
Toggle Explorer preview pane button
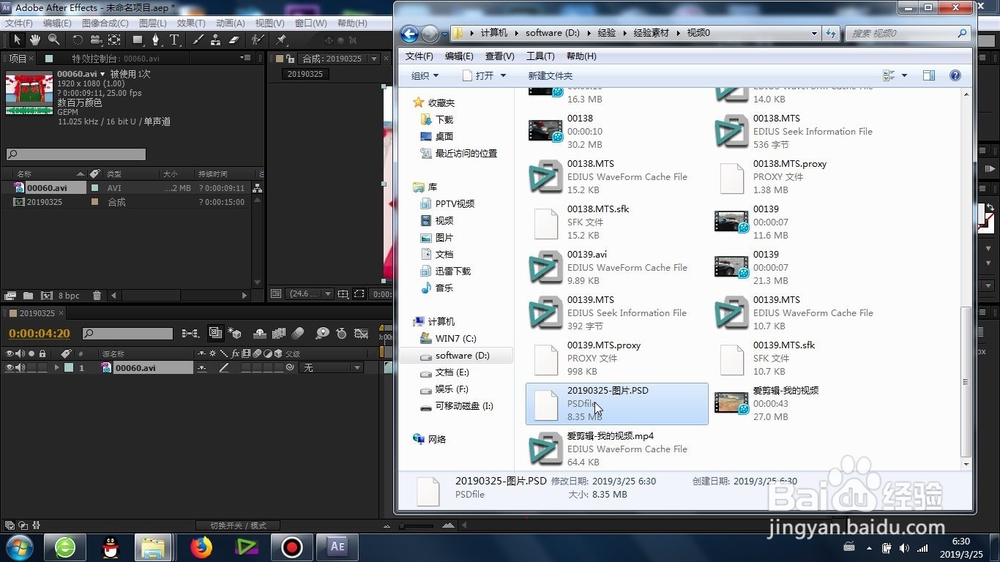point(929,75)
